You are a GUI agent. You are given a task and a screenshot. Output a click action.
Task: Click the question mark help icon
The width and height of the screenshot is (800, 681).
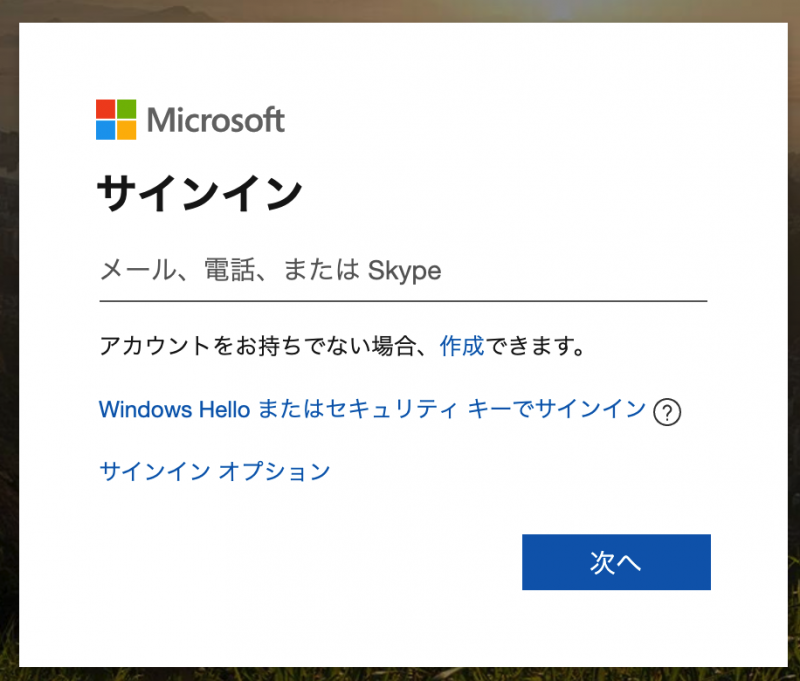[667, 412]
